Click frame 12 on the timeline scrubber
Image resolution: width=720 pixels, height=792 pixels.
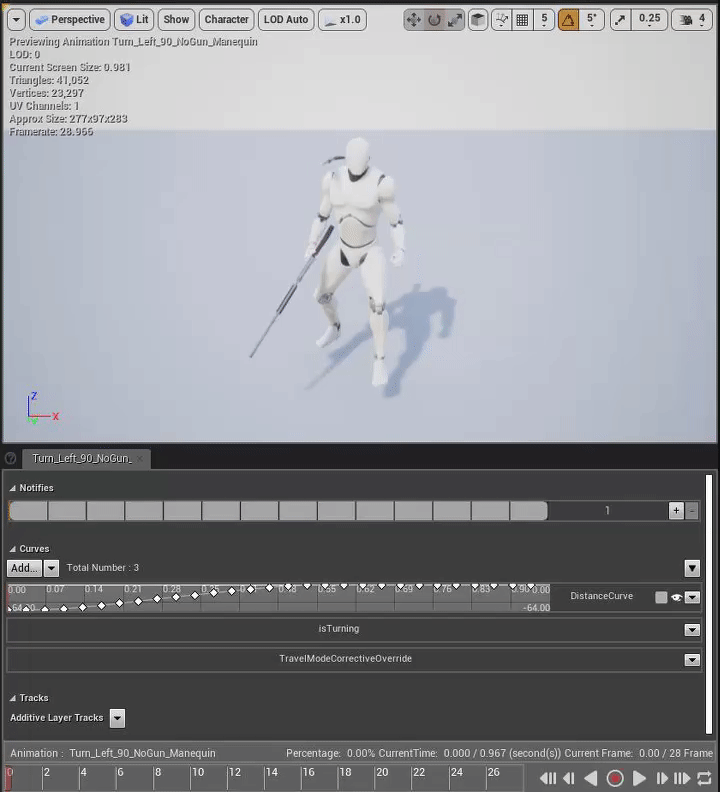coord(230,774)
